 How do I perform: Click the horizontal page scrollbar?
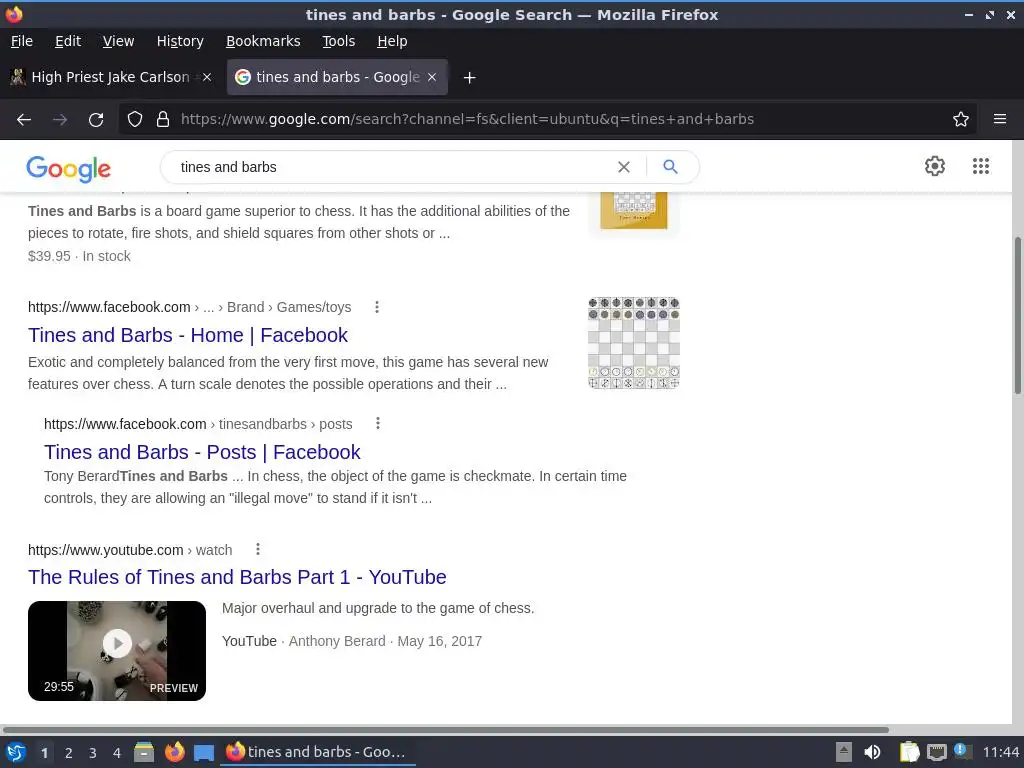445,729
